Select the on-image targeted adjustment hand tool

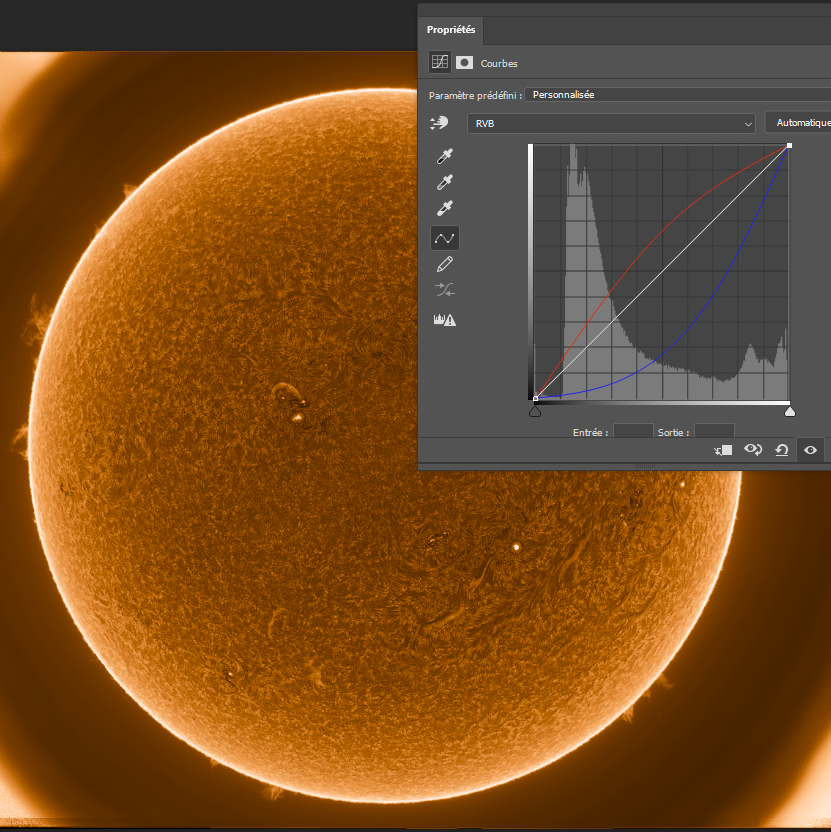click(439, 123)
